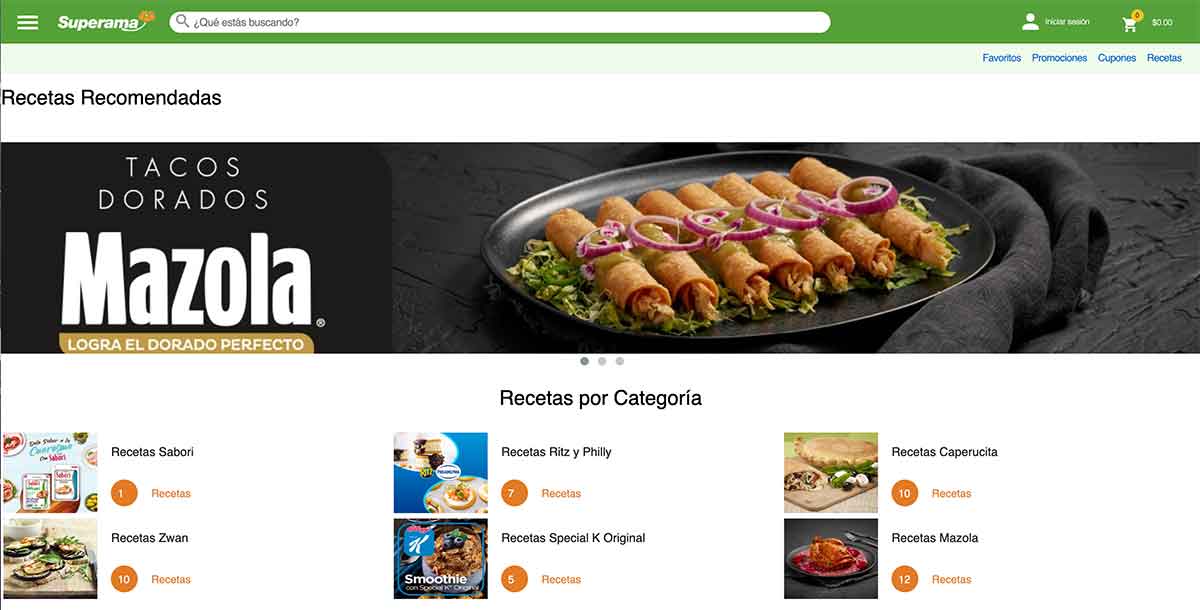Select the first carousel dot
Viewport: 1200px width, 610px height.
[x=584, y=362]
